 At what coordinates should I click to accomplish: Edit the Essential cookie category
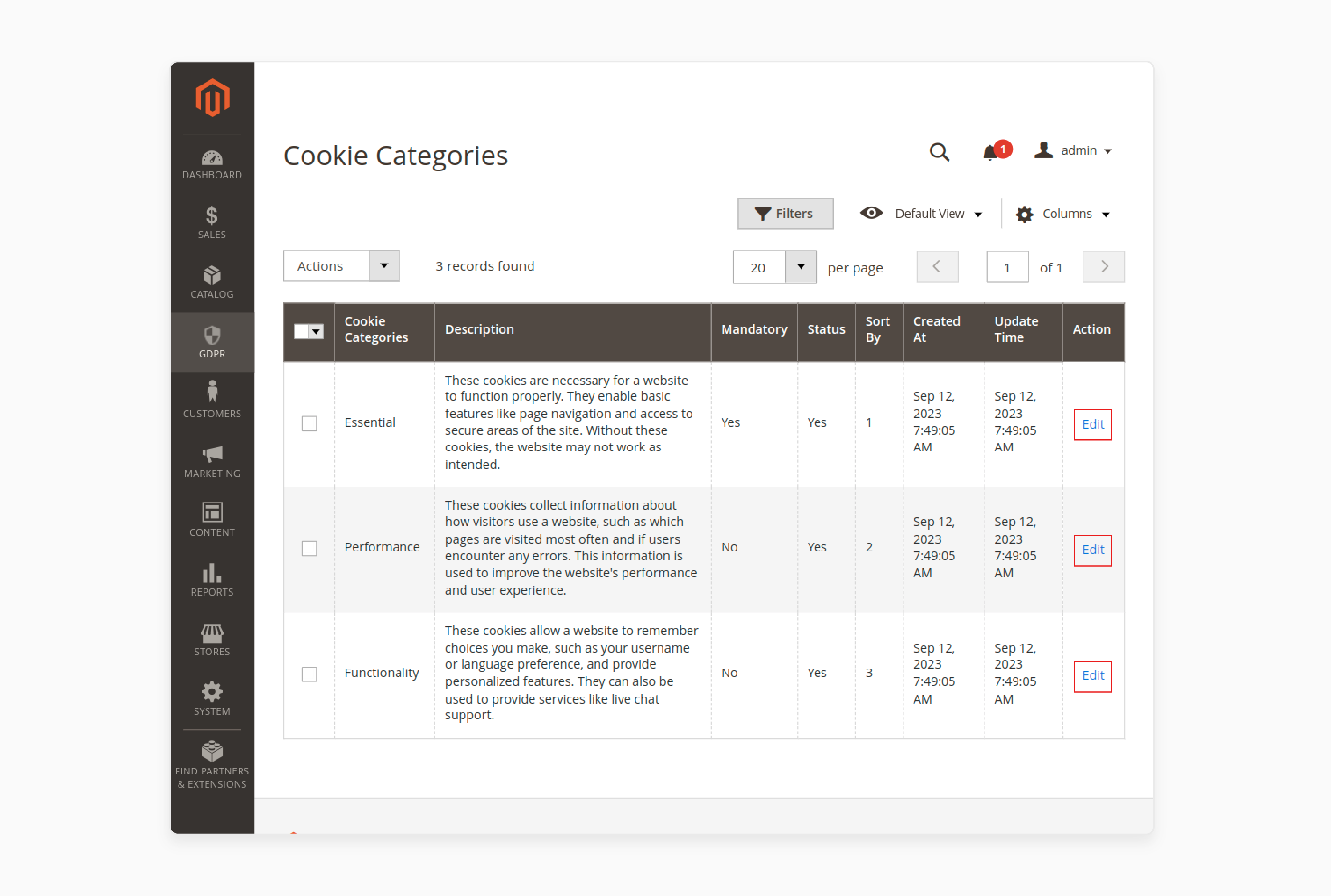tap(1093, 425)
